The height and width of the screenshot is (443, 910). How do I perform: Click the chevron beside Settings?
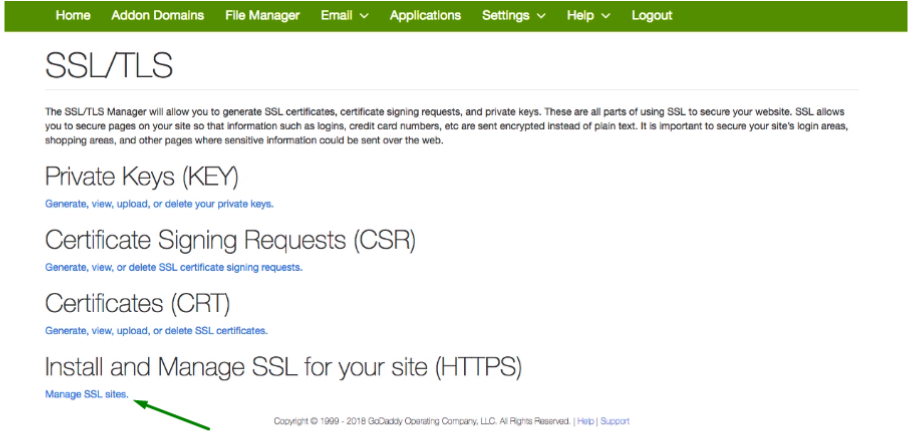click(x=541, y=16)
